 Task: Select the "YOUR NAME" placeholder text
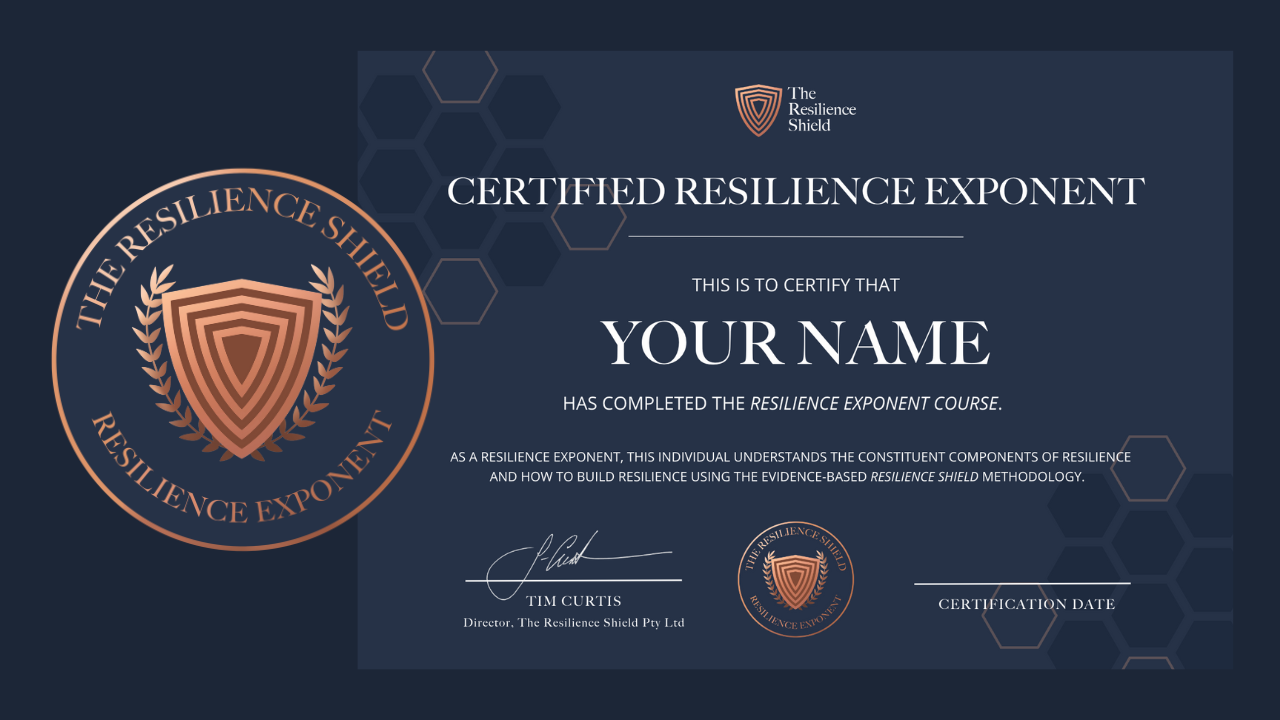(x=796, y=342)
